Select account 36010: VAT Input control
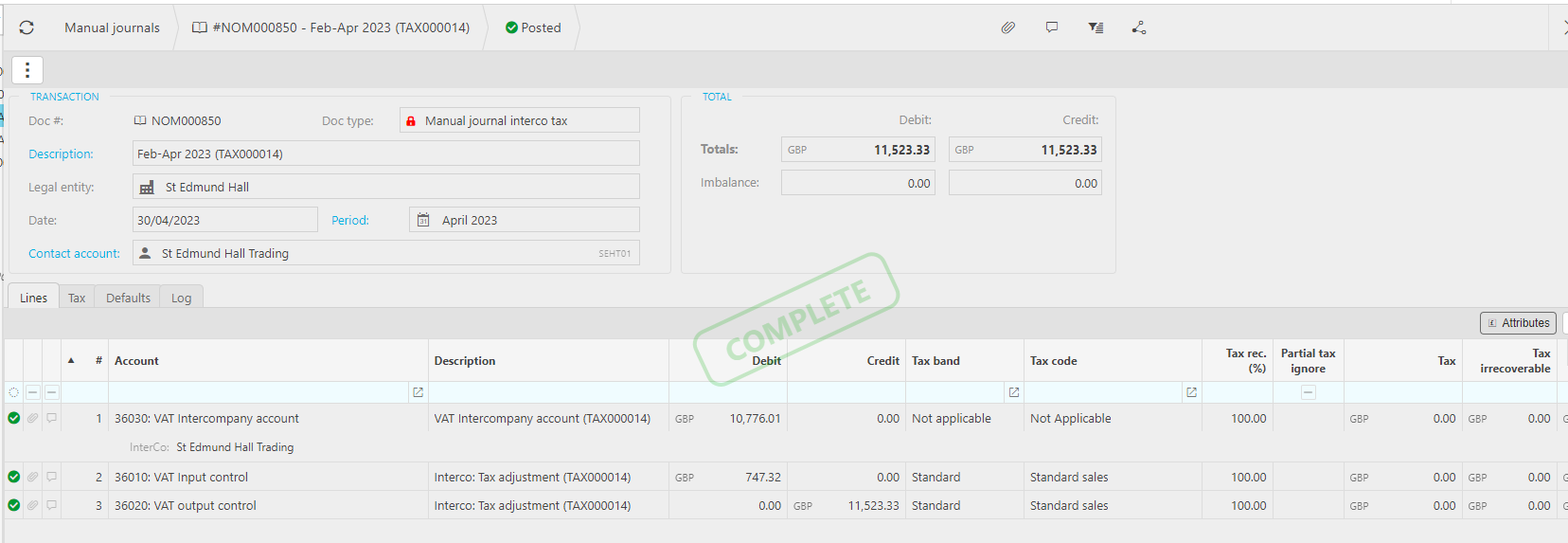1568x543 pixels. tap(181, 478)
